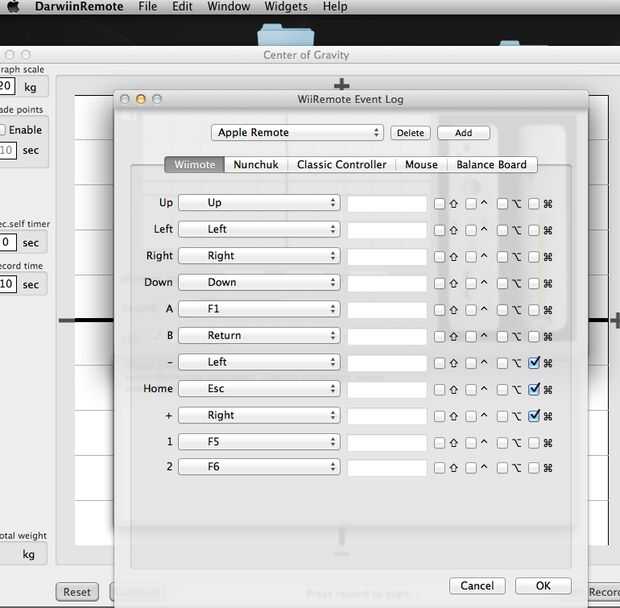The height and width of the screenshot is (608, 620).
Task: Open the Widgets menu
Action: coord(286,6)
